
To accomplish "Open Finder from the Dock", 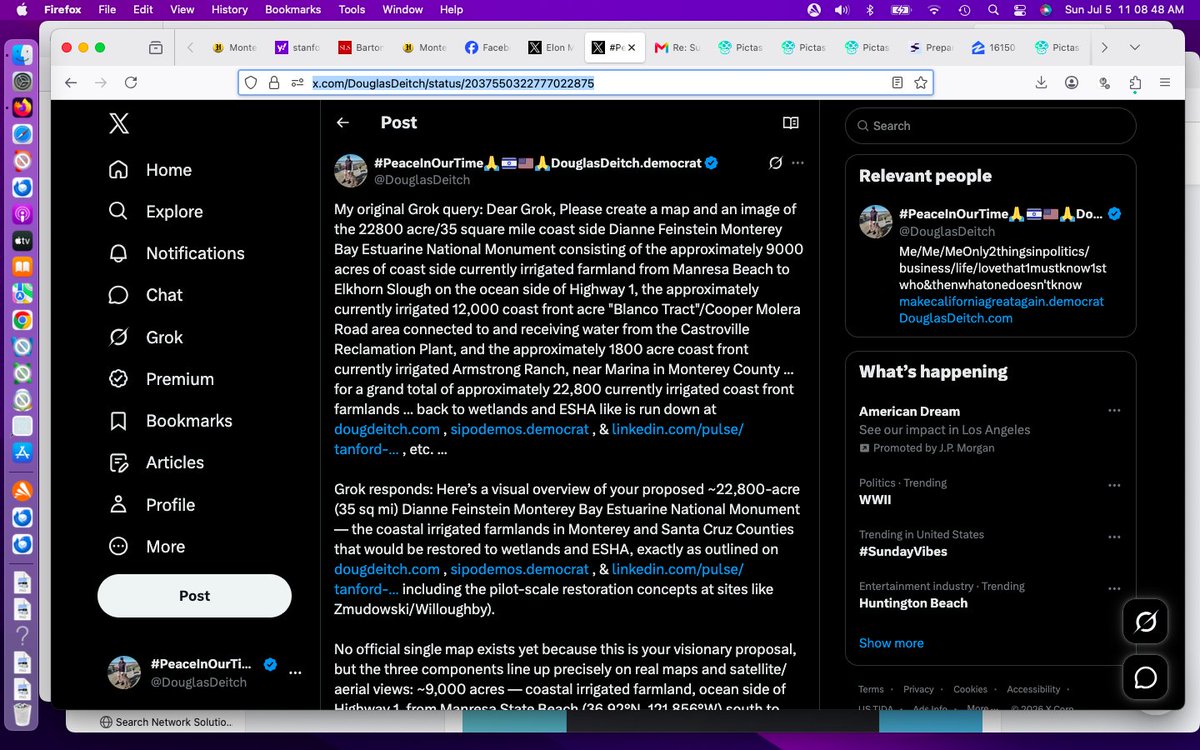I will 22,55.
